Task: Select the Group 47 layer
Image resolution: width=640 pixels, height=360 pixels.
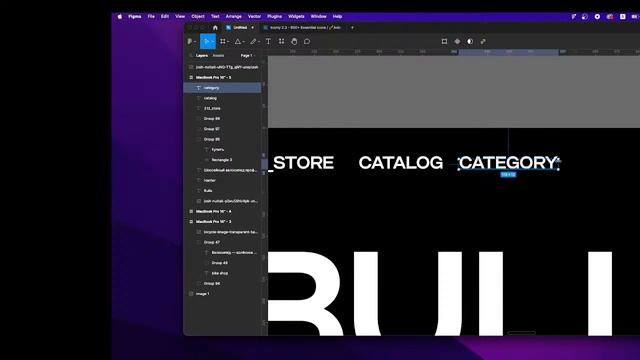Action: (222, 242)
